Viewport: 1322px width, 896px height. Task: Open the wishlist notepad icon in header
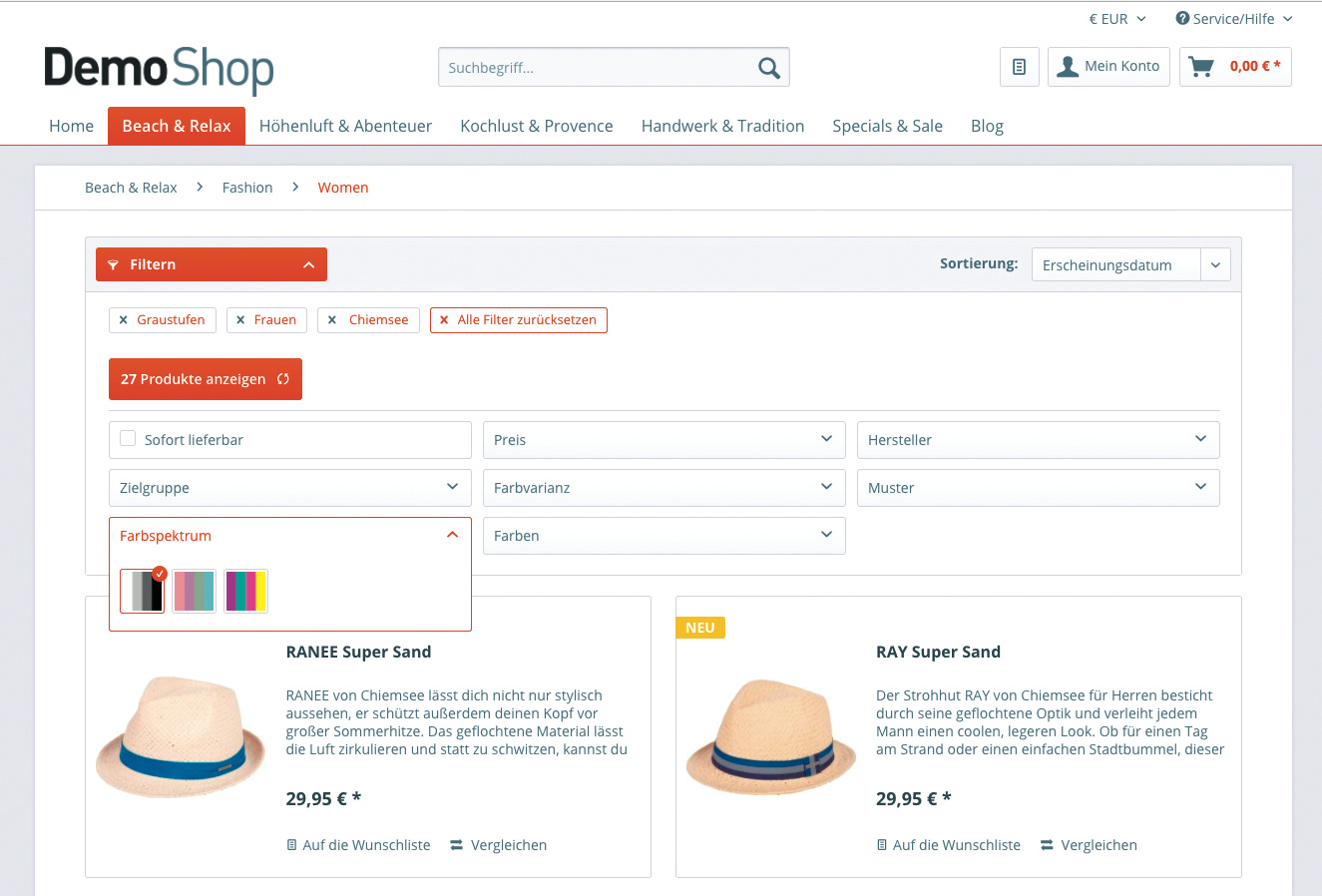click(1019, 67)
